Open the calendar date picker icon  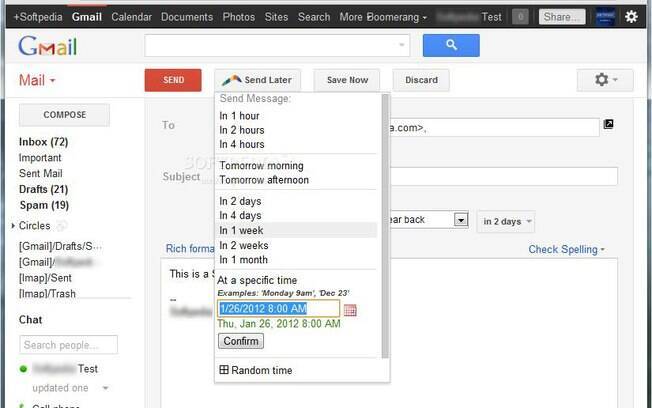click(x=350, y=310)
